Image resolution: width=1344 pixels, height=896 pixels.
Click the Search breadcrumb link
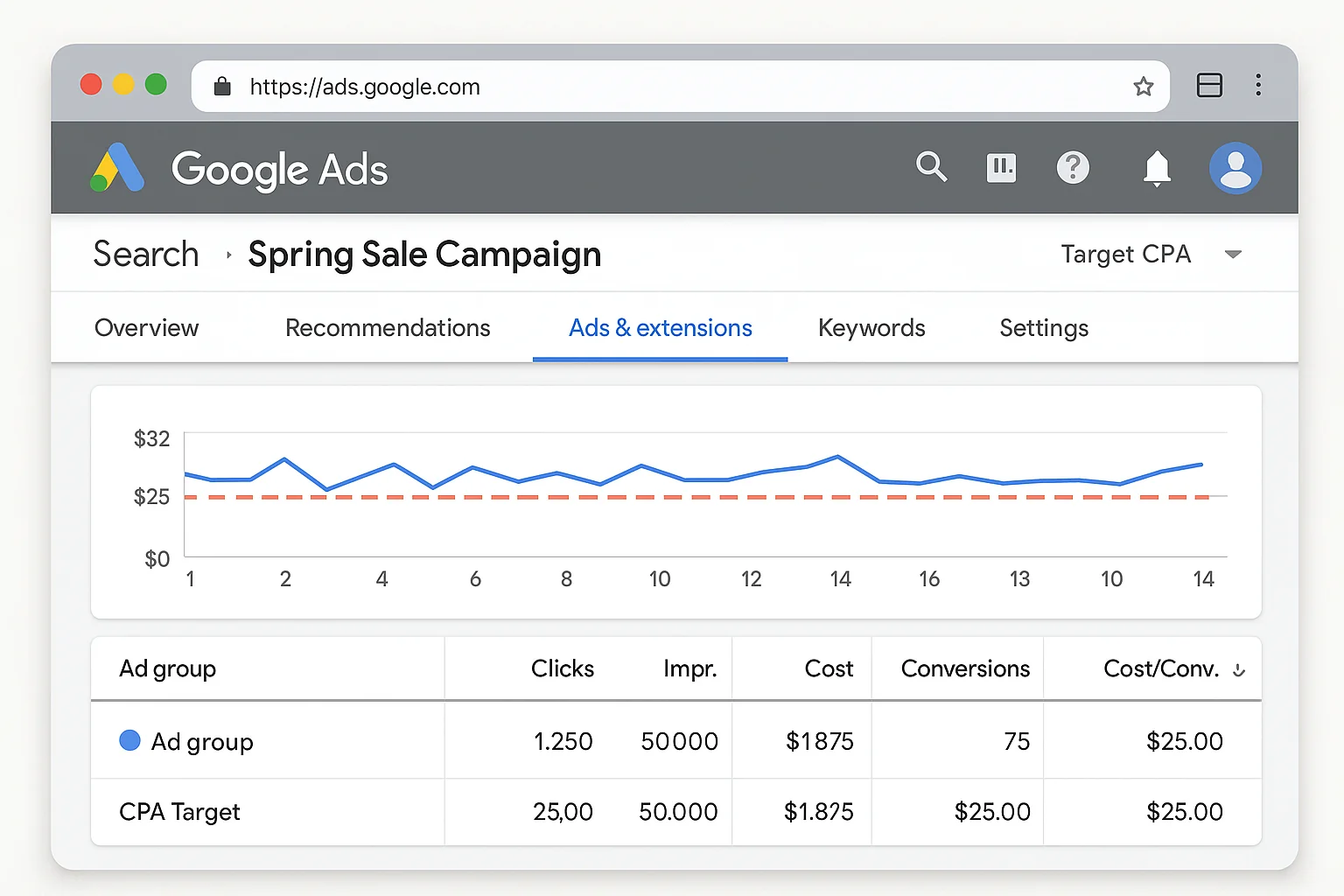click(x=145, y=254)
